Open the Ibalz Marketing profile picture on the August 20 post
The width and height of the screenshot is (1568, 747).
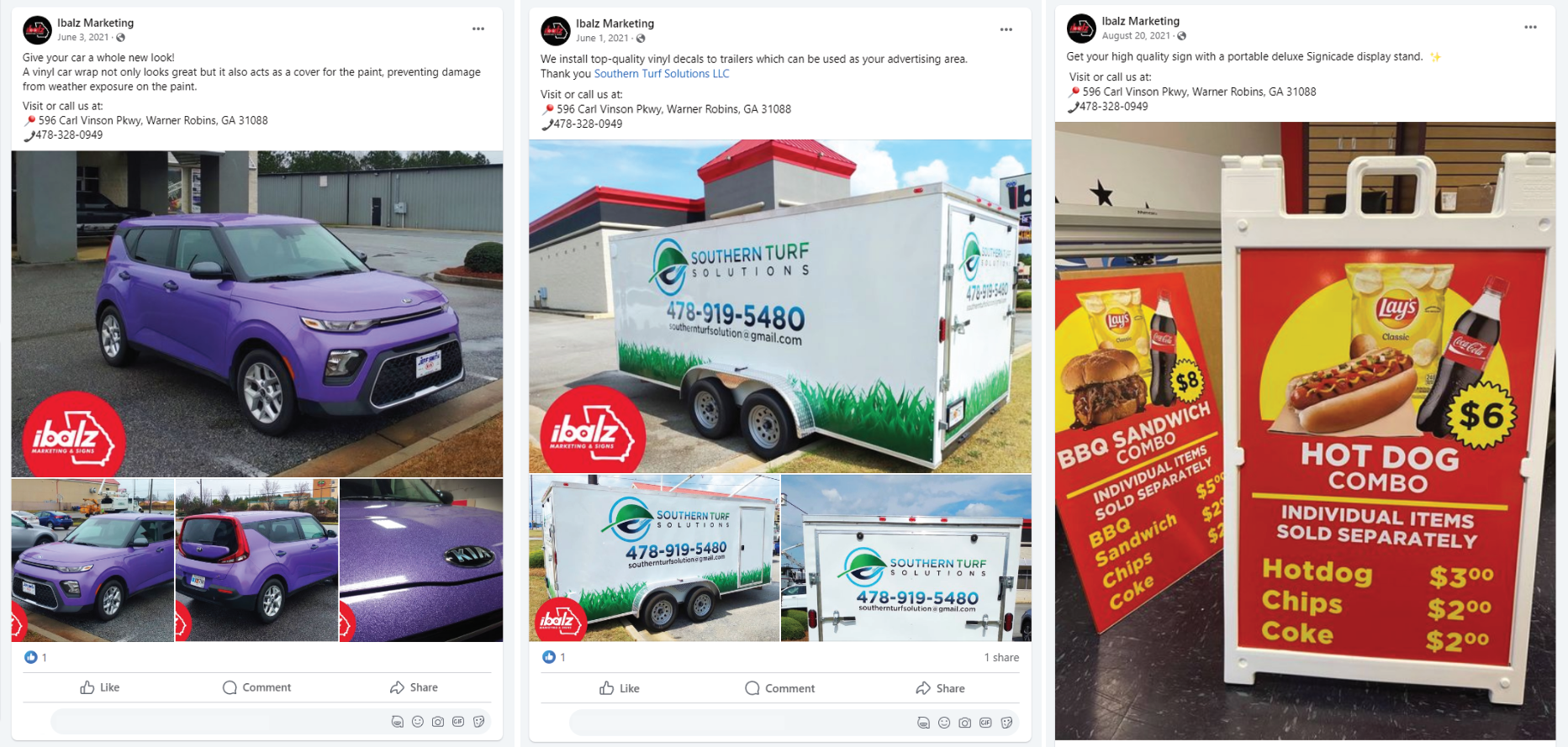(x=1081, y=29)
